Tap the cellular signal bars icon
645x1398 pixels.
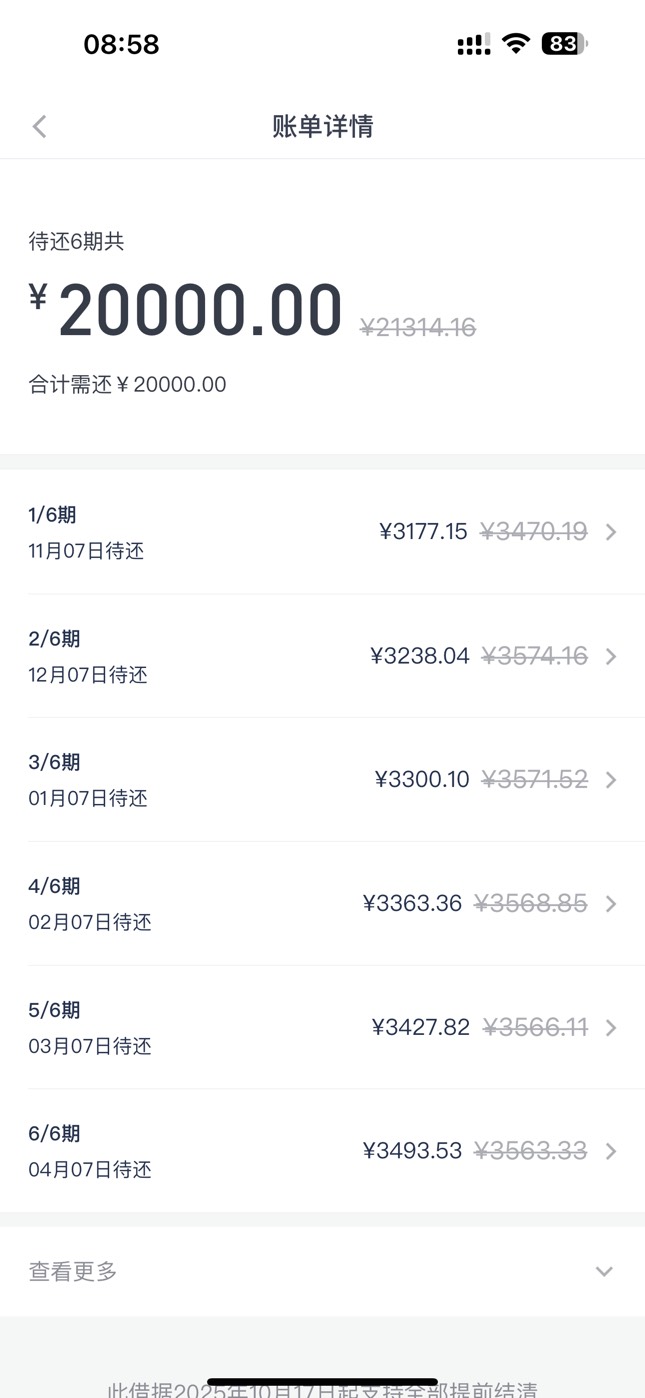click(x=474, y=44)
